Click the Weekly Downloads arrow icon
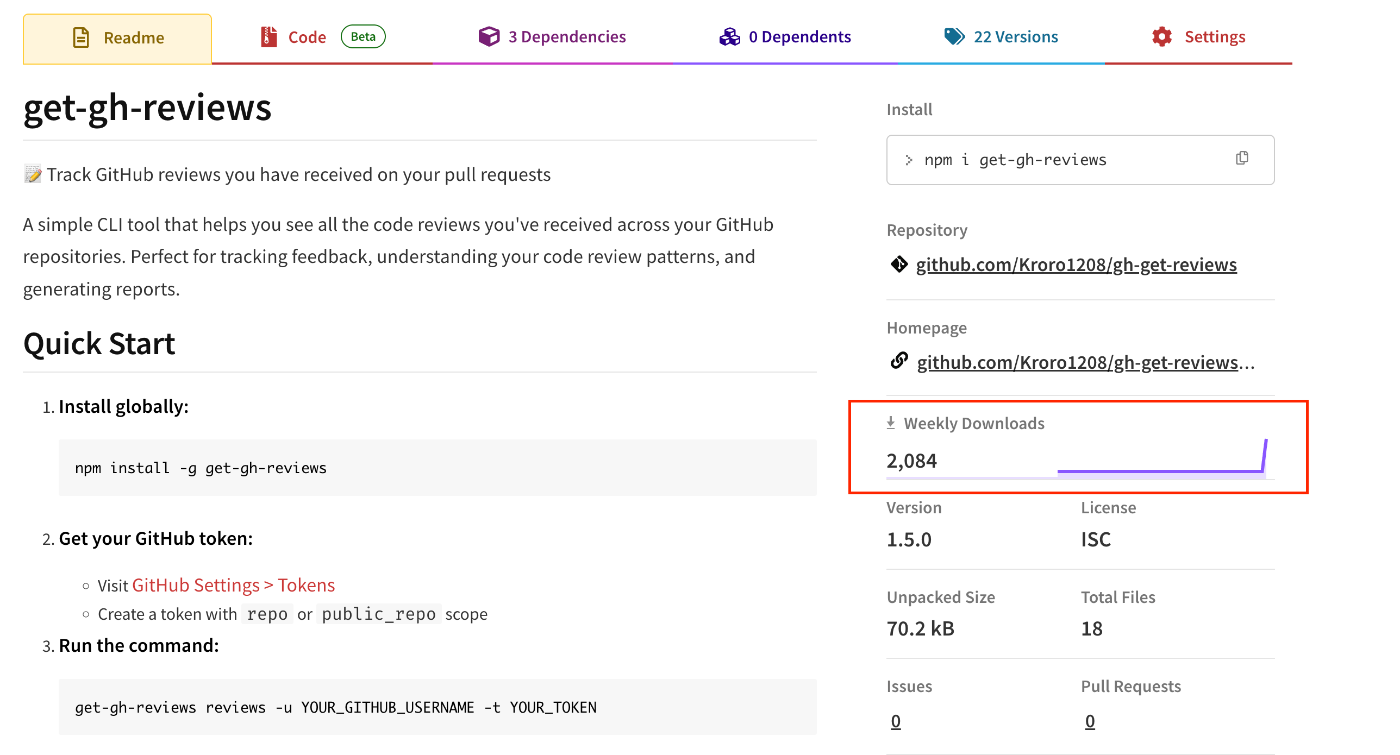Image resolution: width=1400 pixels, height=755 pixels. point(891,423)
